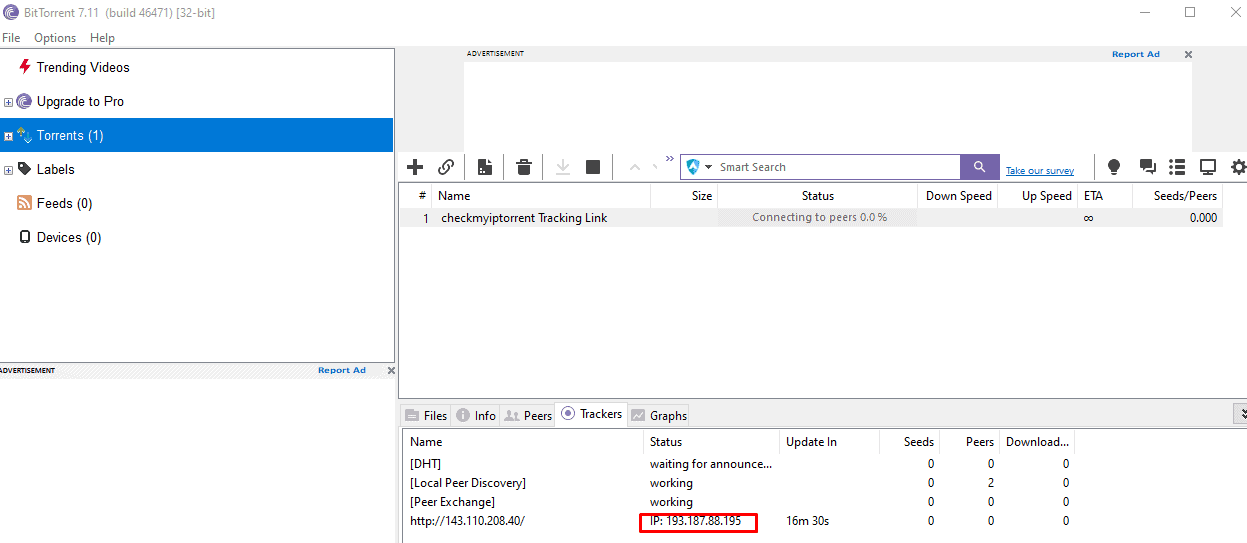The width and height of the screenshot is (1247, 543).
Task: Open the Options menu
Action: point(55,38)
